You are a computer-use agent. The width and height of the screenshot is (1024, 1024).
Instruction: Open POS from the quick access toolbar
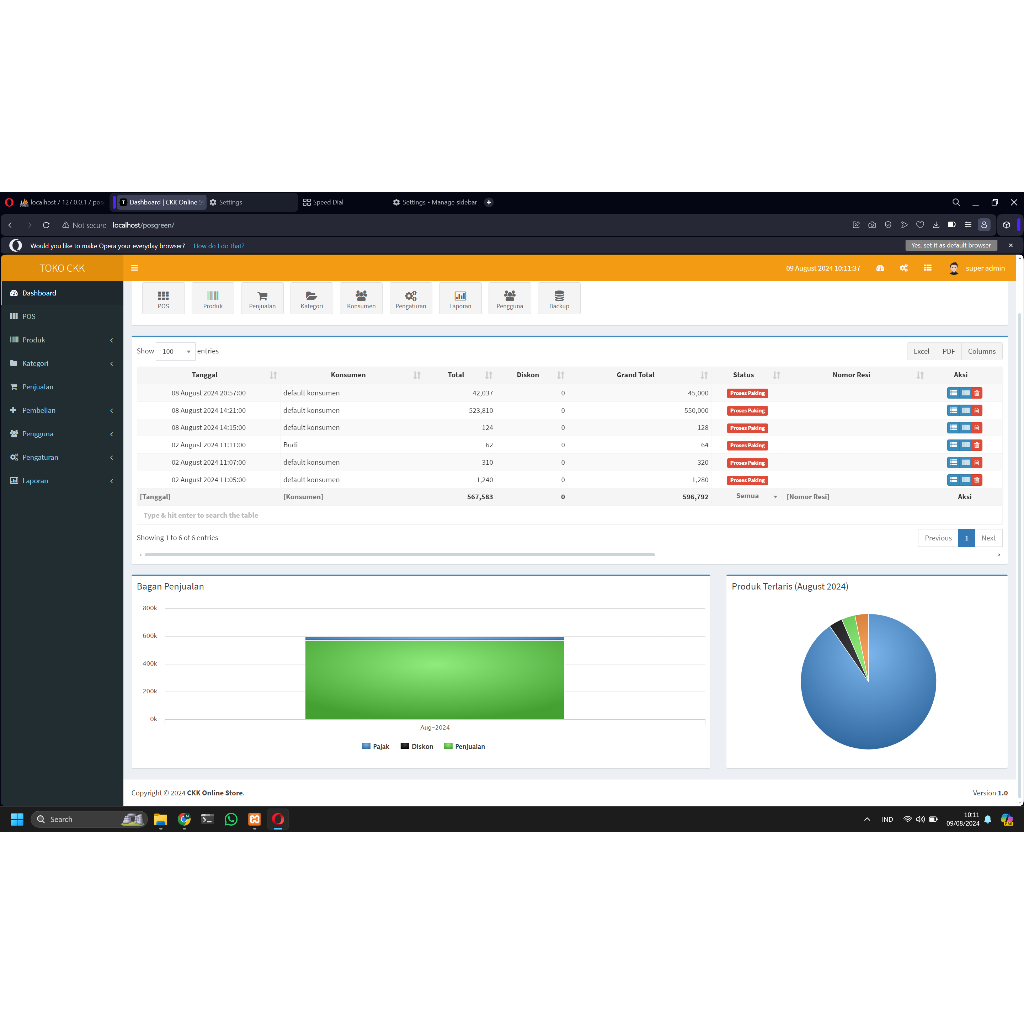(x=163, y=297)
